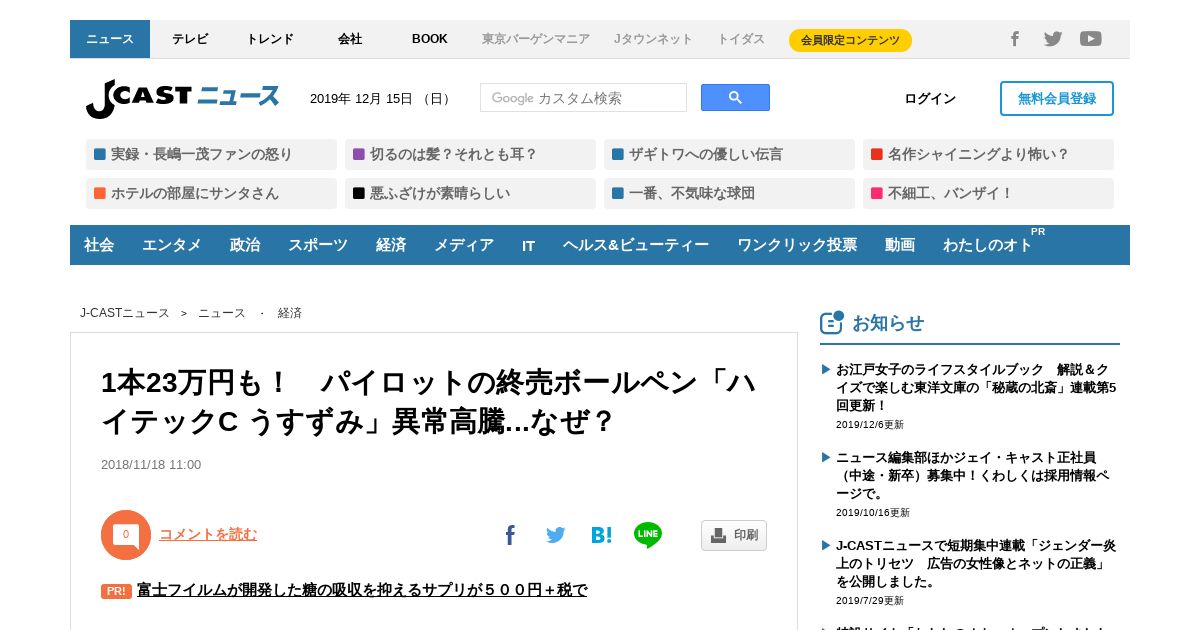The width and height of the screenshot is (1200, 630).
Task: Click the 2019/12/6更新 date under first notice
Action: 870,424
